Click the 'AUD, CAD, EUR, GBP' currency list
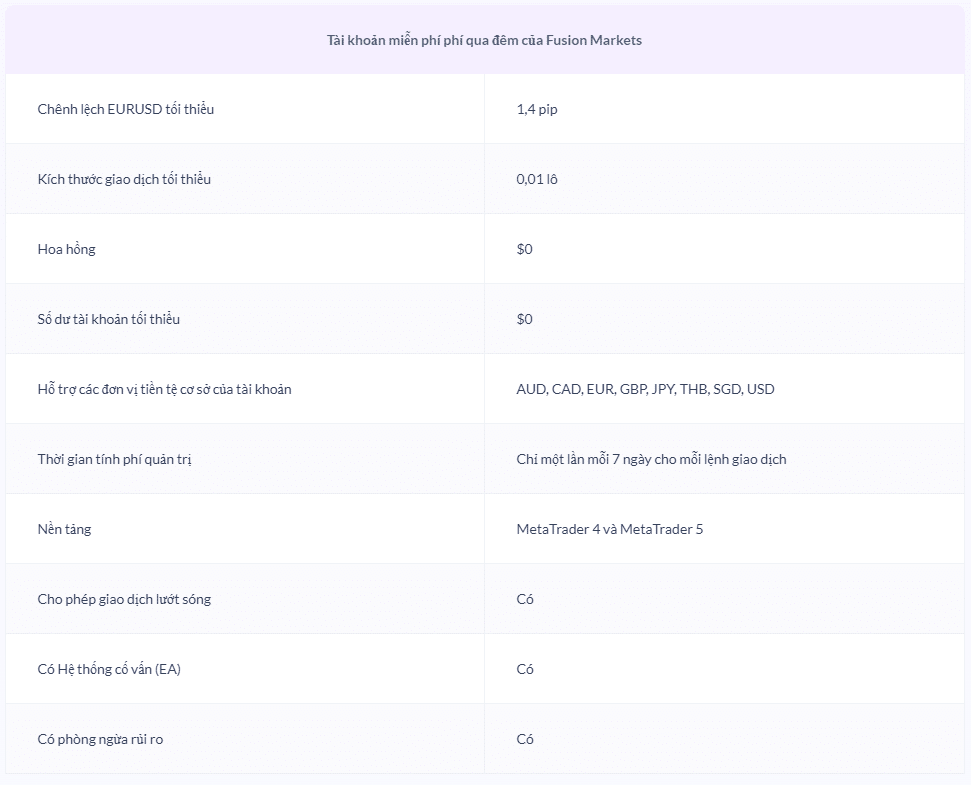The image size is (971, 785). pos(645,389)
